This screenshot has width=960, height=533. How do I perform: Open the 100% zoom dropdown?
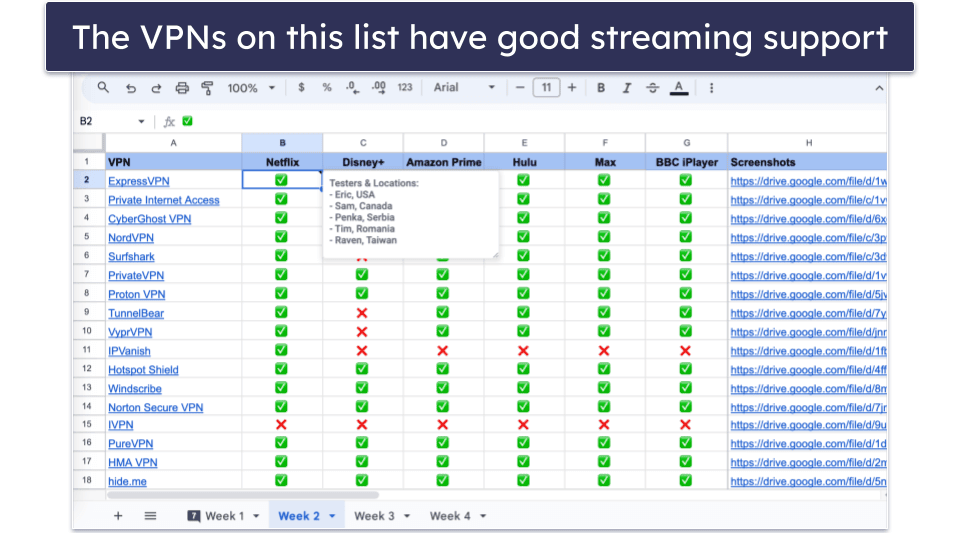coord(251,88)
